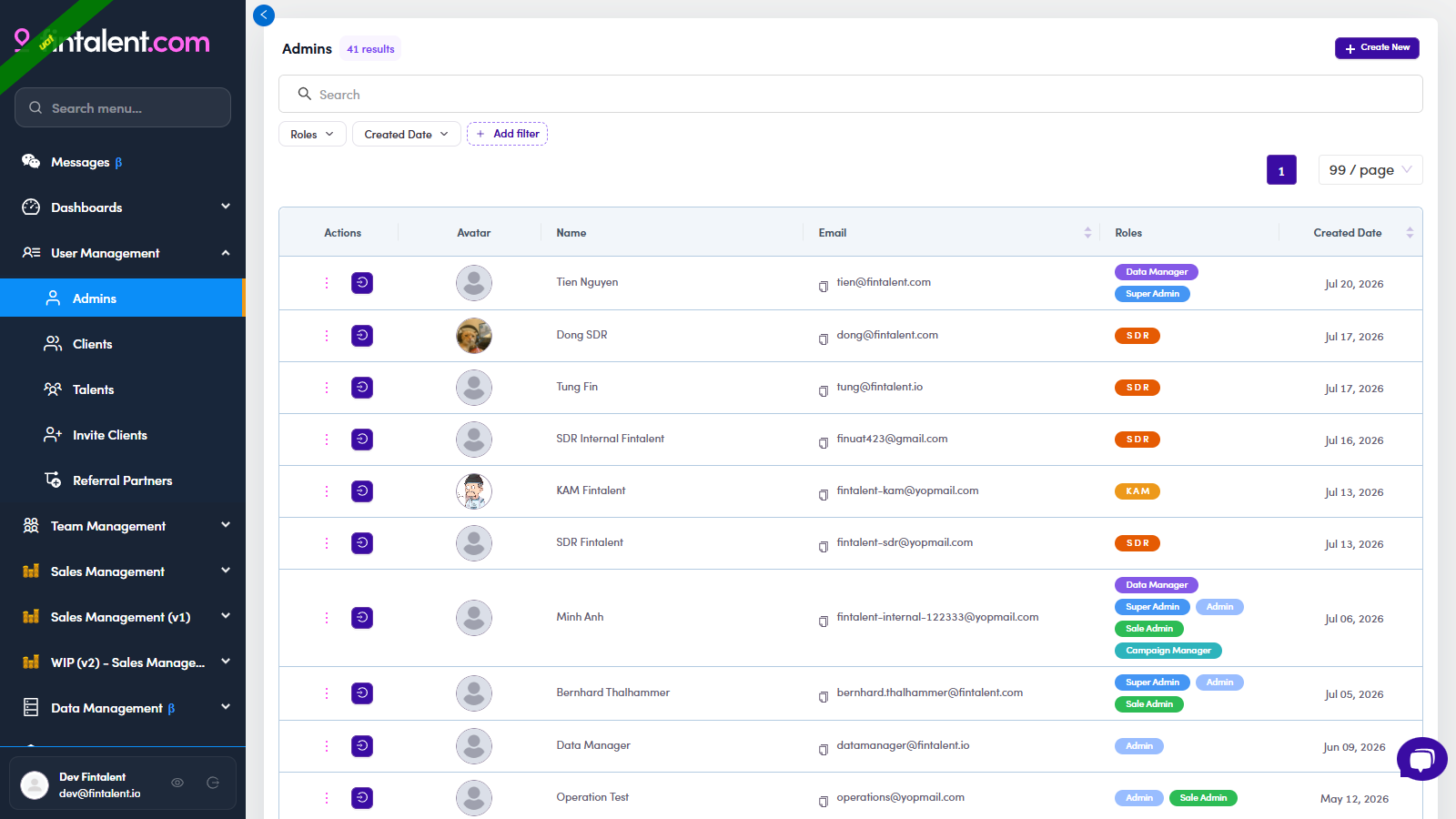The width and height of the screenshot is (1456, 819).
Task: Click the login-as icon for Data Manager row
Action: coord(362,746)
